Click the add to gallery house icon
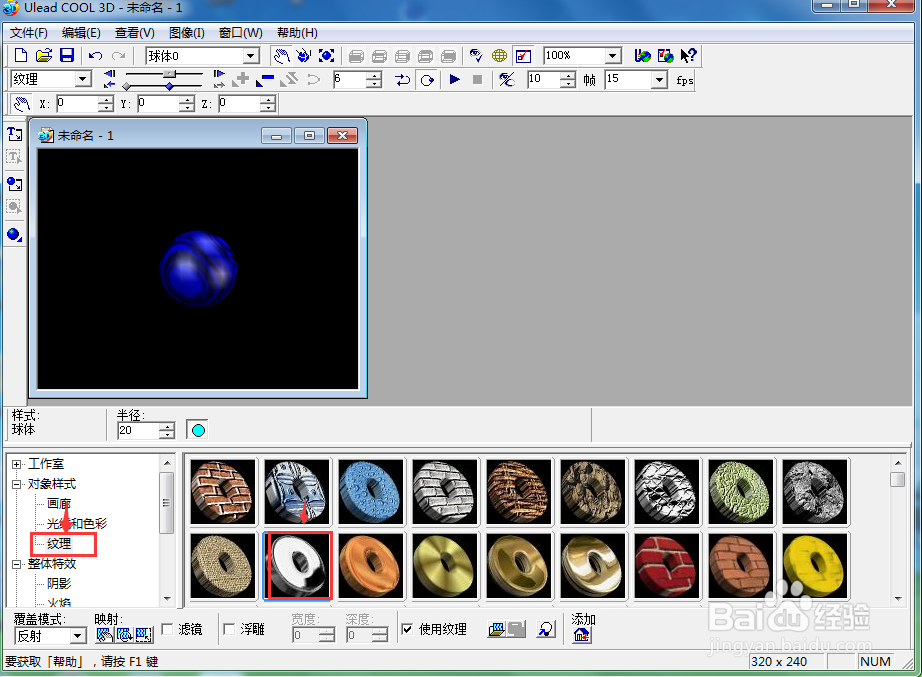The width and height of the screenshot is (922, 677). pos(582,635)
